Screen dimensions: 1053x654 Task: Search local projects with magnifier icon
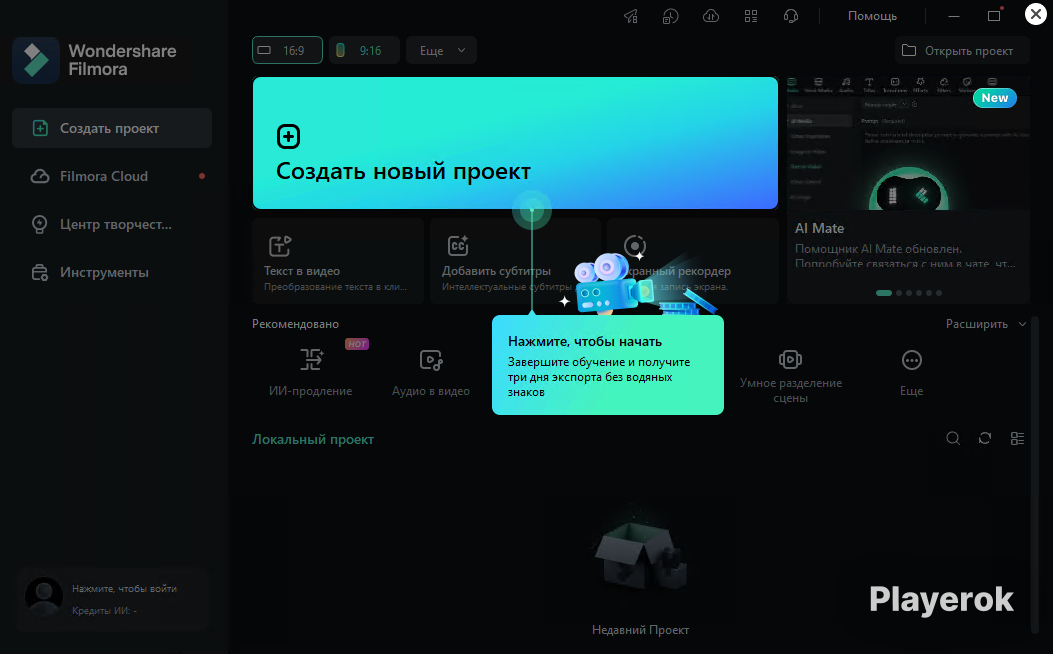[x=953, y=438]
